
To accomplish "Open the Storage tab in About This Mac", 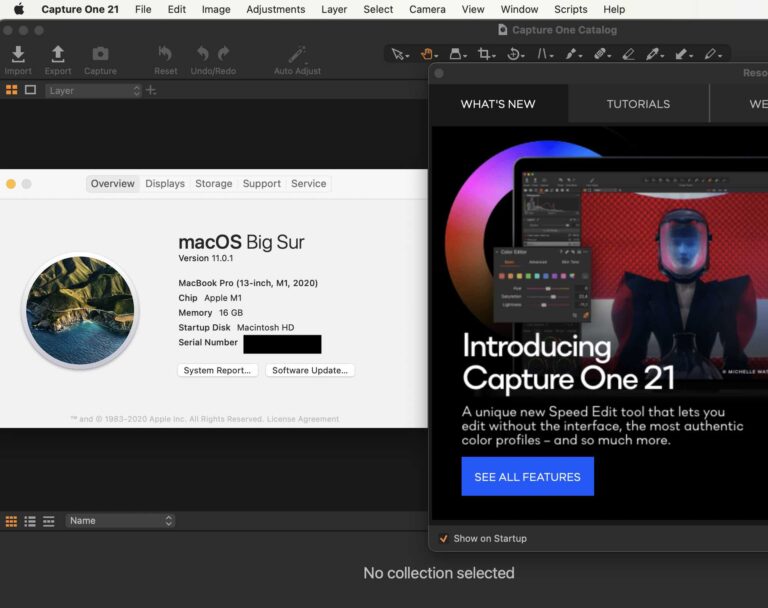I will pyautogui.click(x=214, y=184).
